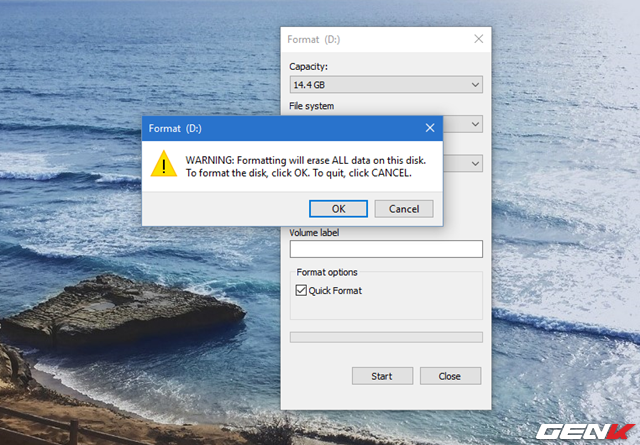Click the "File system" label
Viewport: 640px width, 445px height.
311,106
